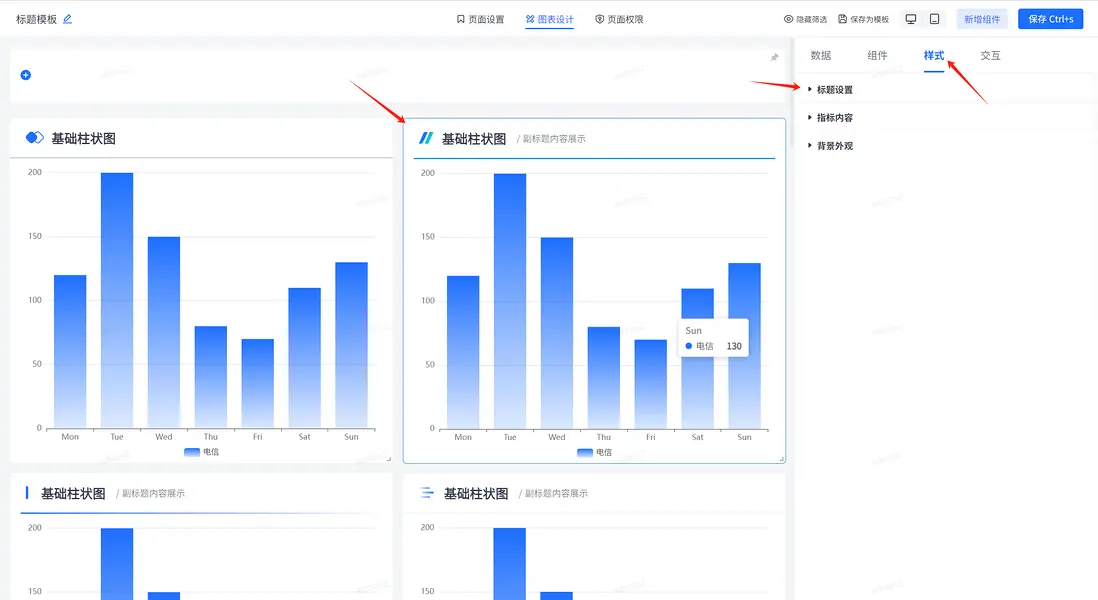
Task: Click the Fri bar in selected chart
Action: [x=651, y=384]
